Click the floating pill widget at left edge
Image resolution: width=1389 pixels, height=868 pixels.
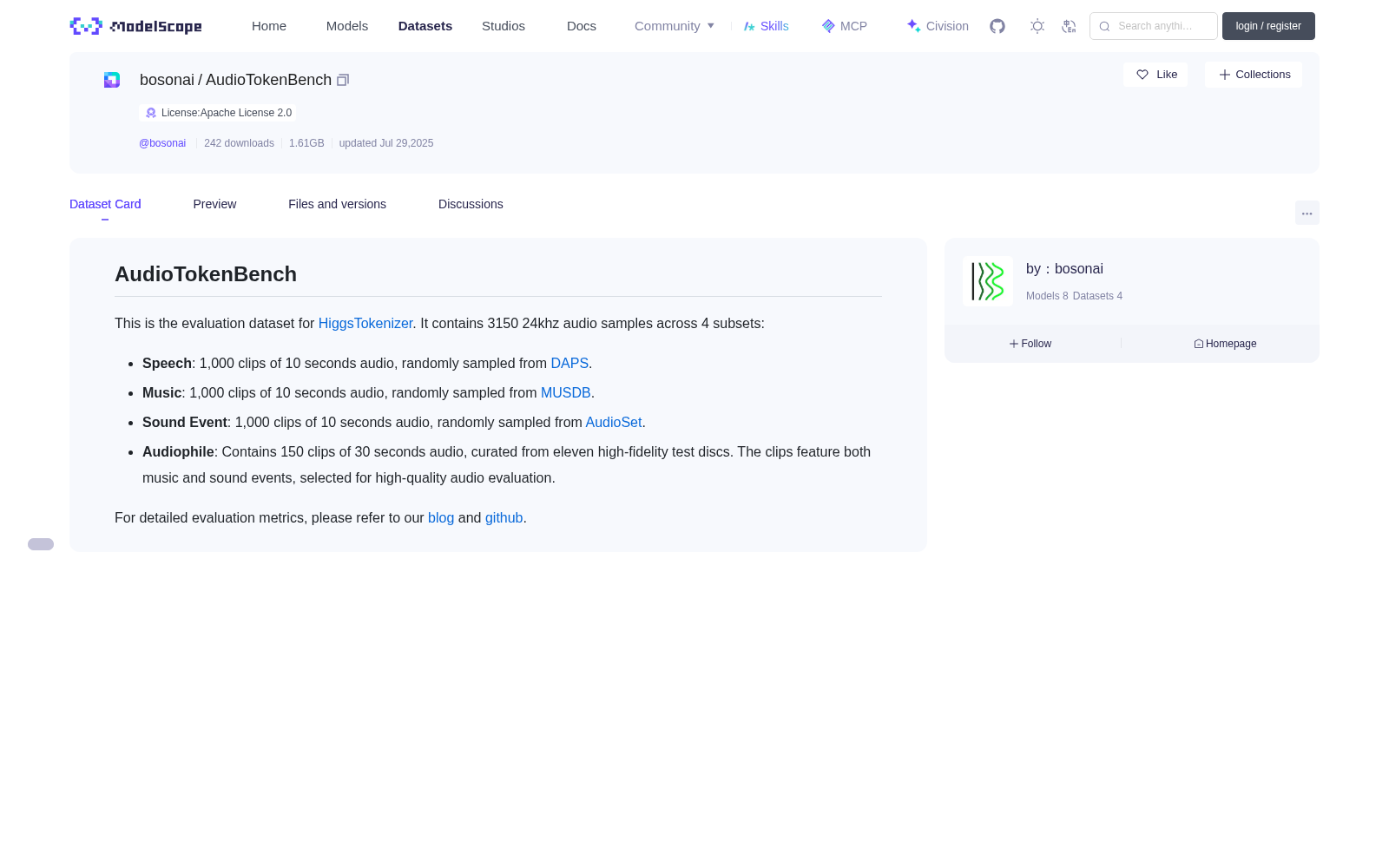pos(41,544)
